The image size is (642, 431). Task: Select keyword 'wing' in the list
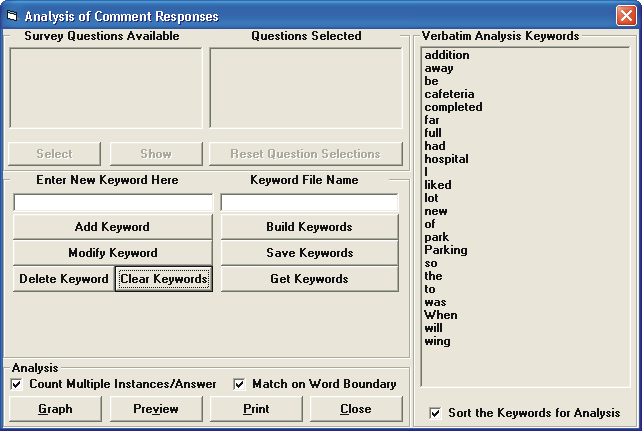[437, 341]
